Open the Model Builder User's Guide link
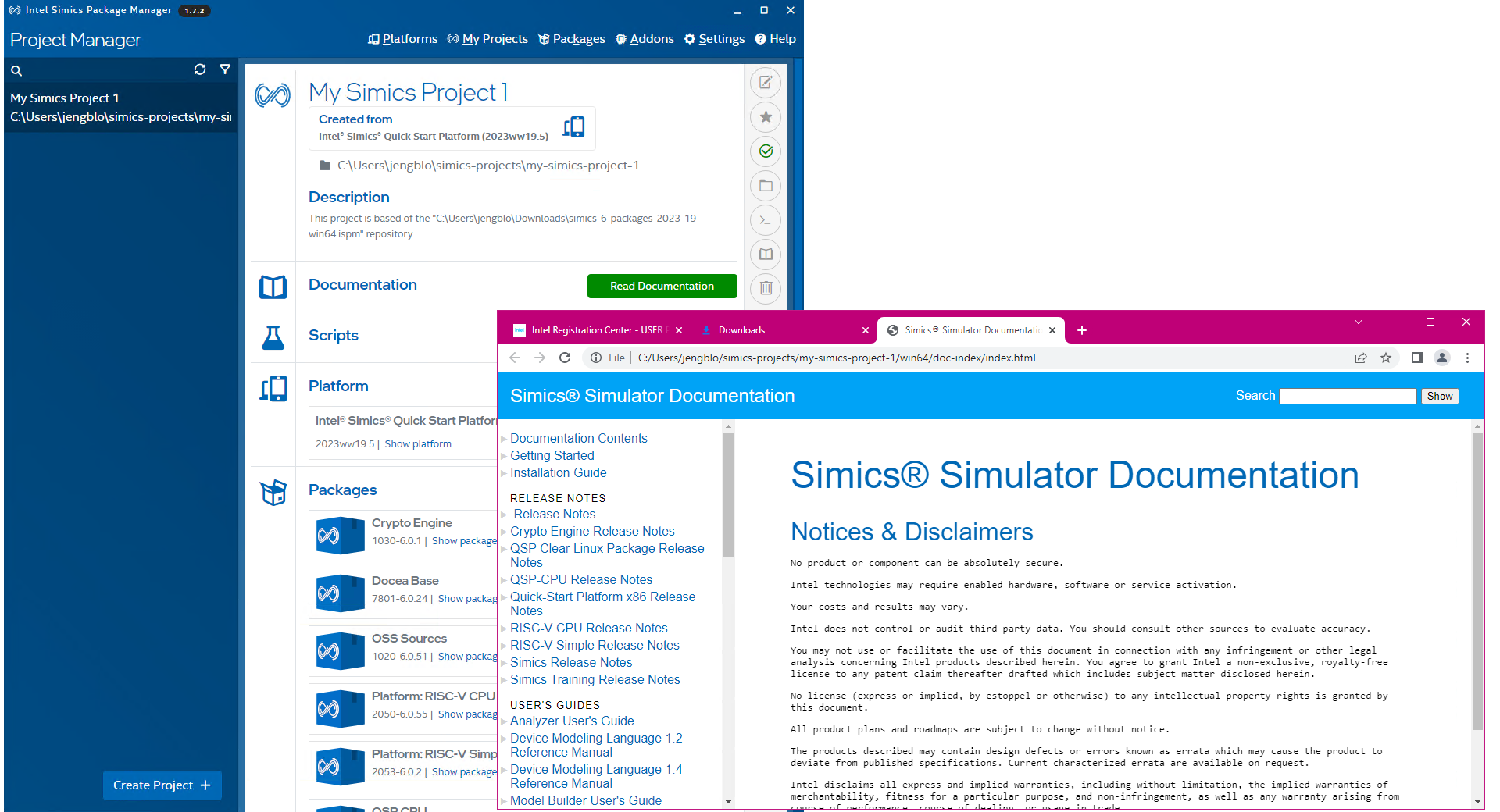This screenshot has height=812, width=1500. (586, 801)
